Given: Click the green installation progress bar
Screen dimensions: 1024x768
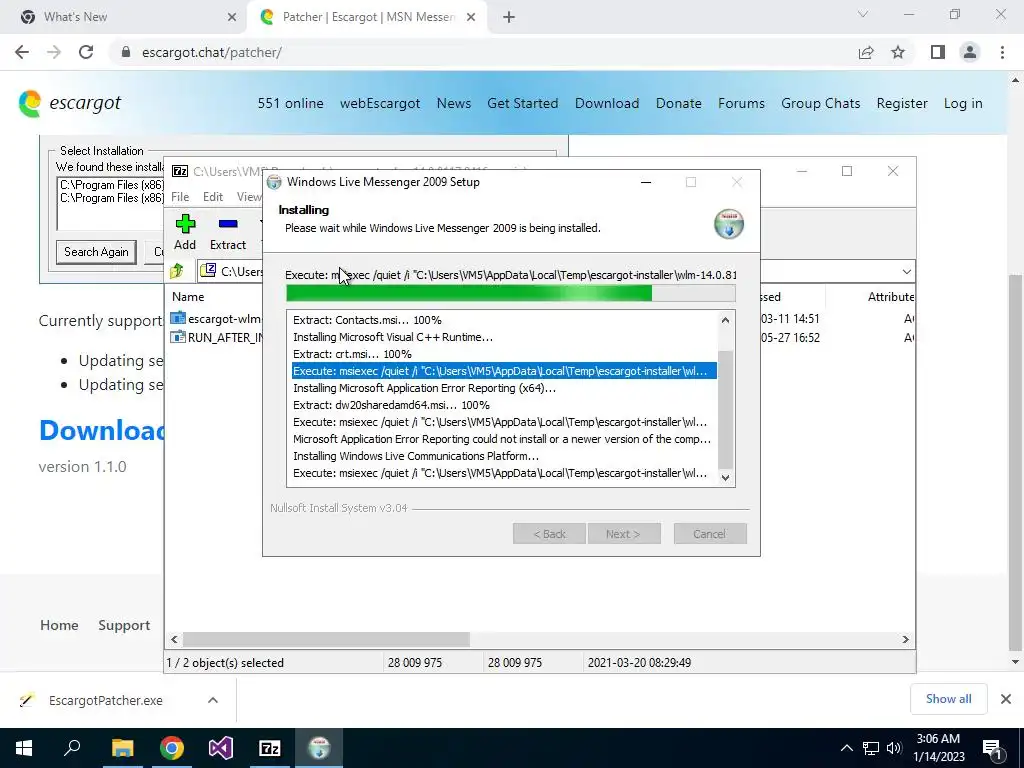Looking at the screenshot, I should click(x=511, y=293).
